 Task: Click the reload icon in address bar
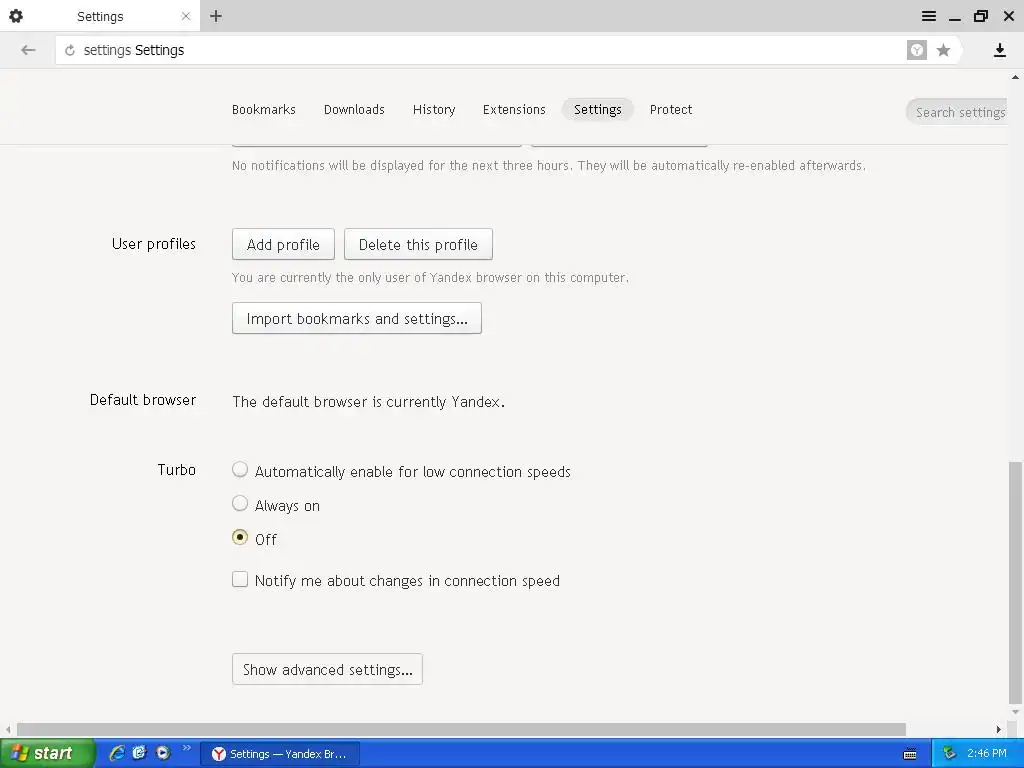(70, 50)
